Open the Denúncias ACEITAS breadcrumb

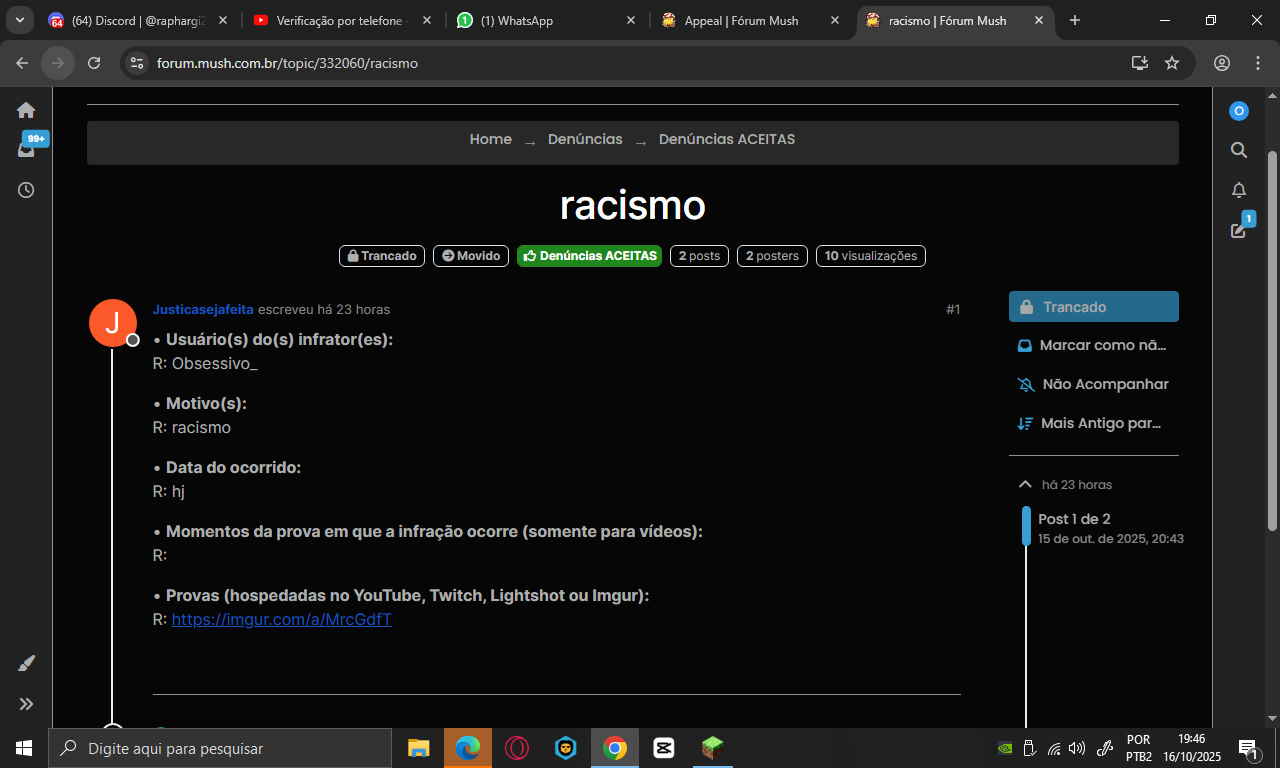tap(727, 139)
